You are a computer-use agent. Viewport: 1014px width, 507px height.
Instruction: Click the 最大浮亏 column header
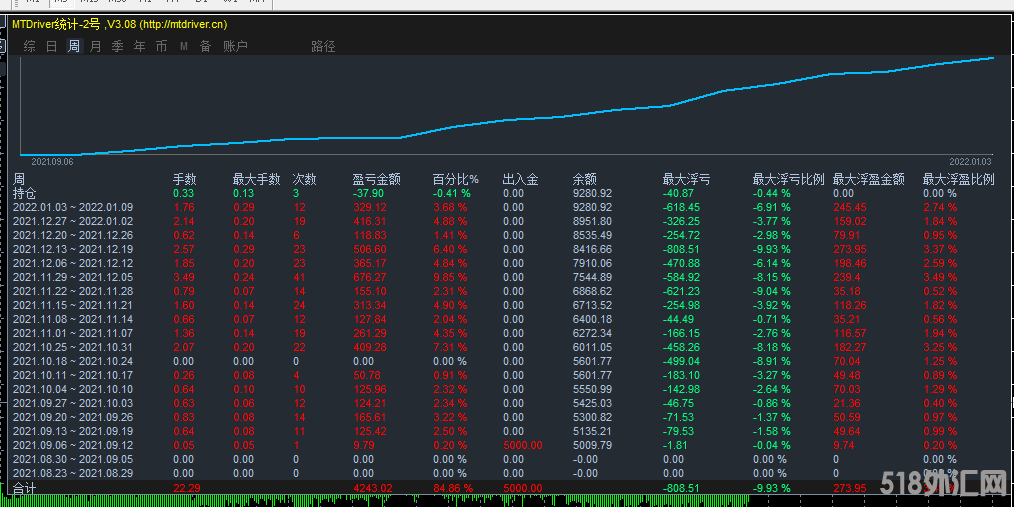pyautogui.click(x=686, y=179)
